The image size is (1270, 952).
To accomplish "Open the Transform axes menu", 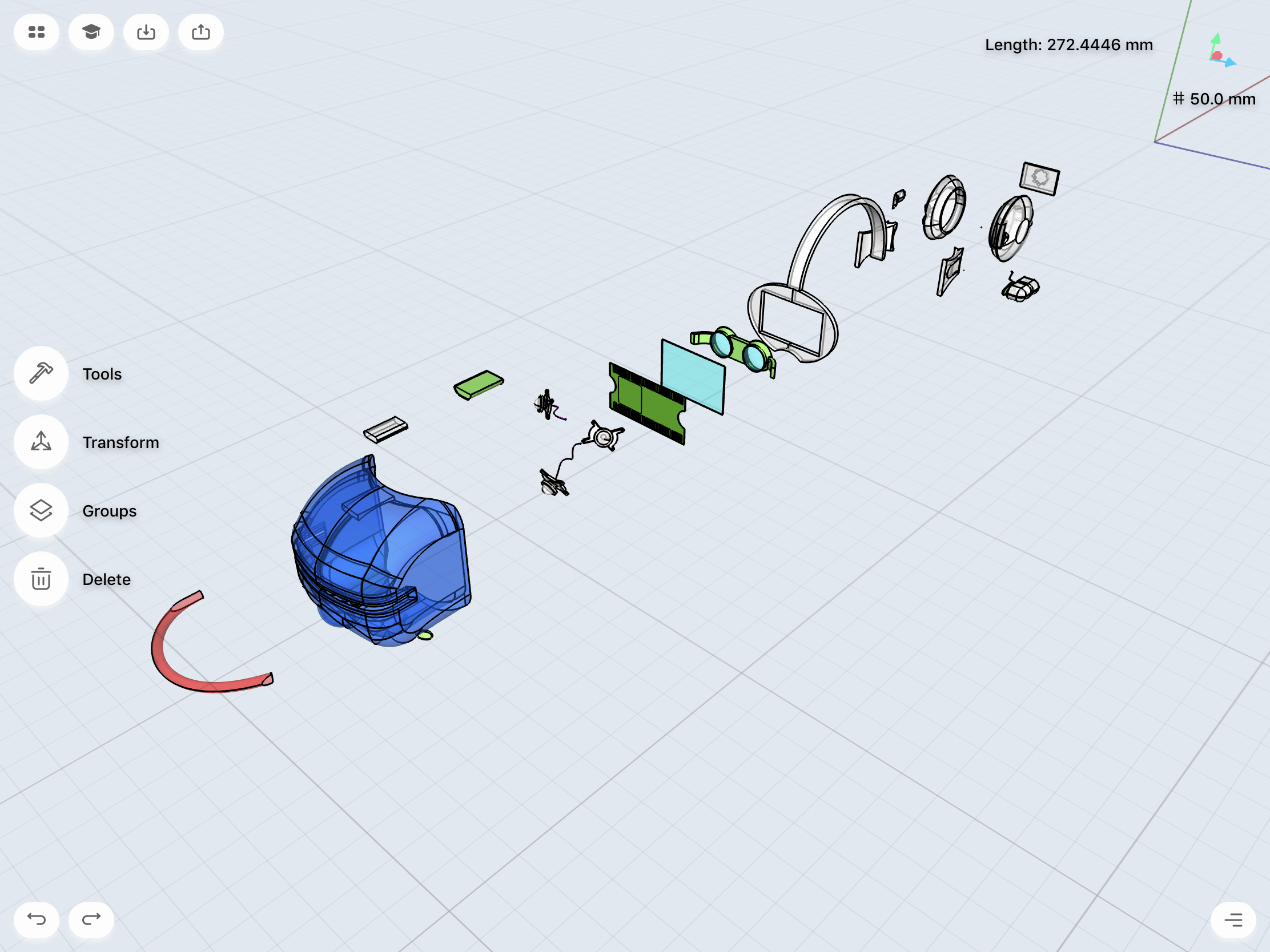I will click(41, 442).
